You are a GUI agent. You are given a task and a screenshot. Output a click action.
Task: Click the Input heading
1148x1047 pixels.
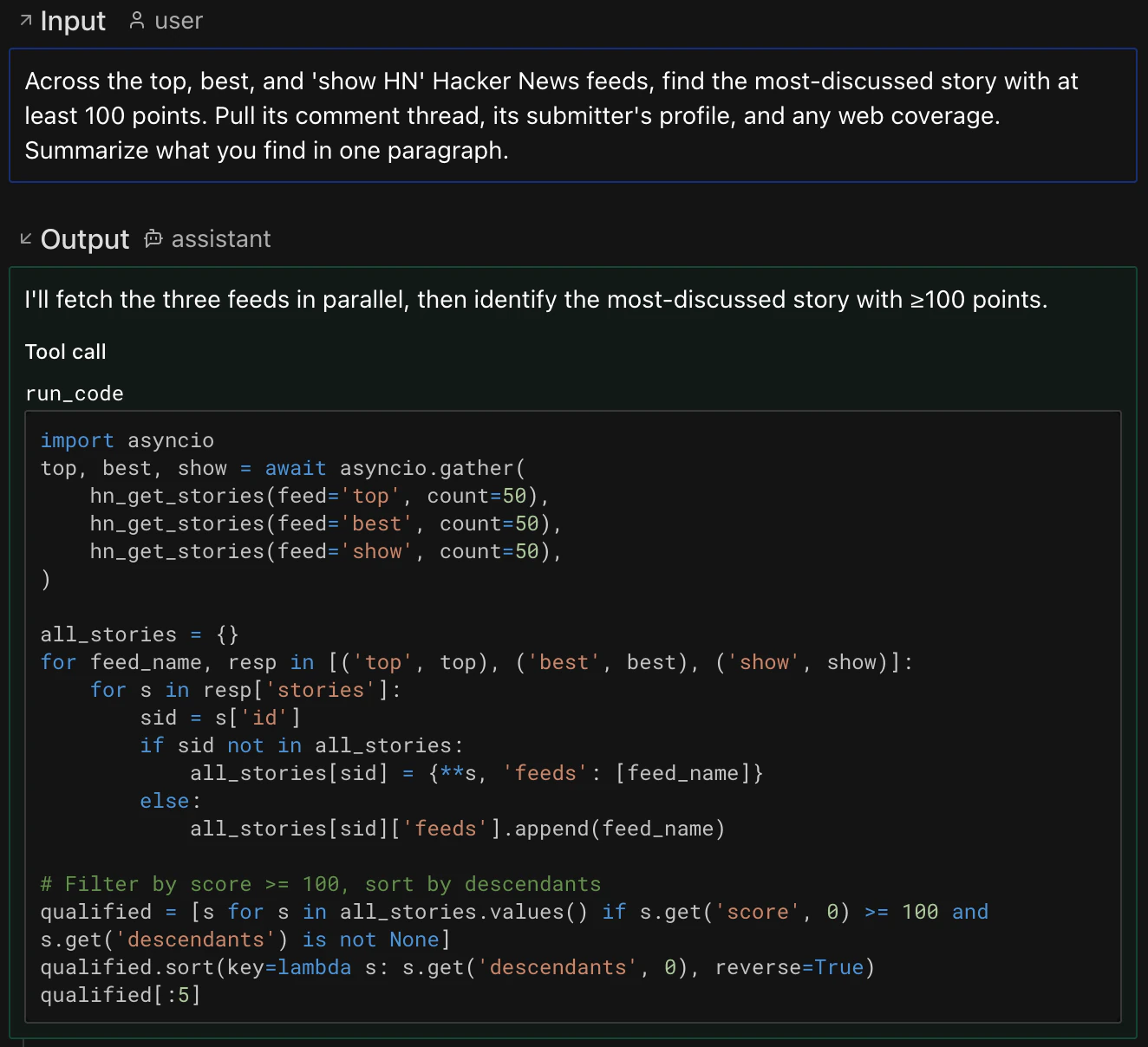[73, 21]
